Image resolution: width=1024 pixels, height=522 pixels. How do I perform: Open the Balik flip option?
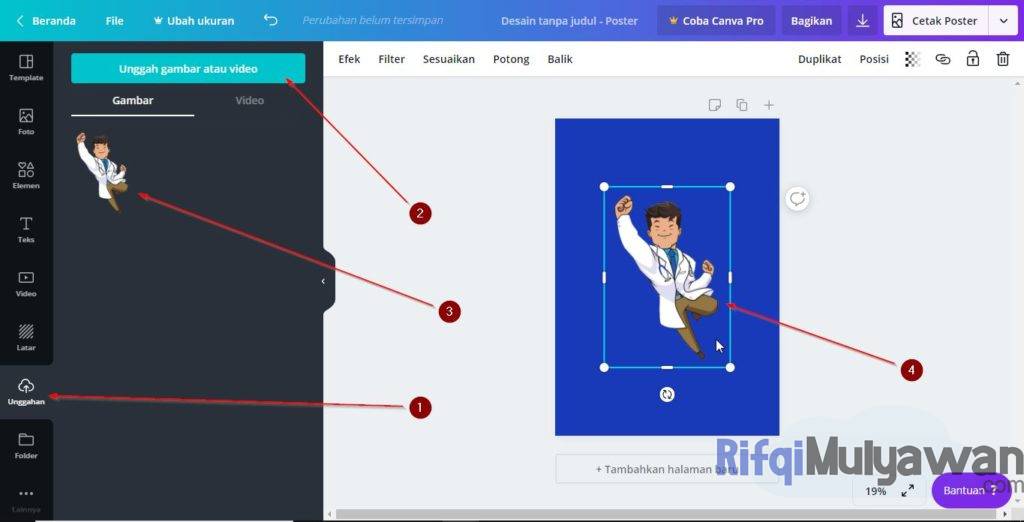pyautogui.click(x=560, y=59)
